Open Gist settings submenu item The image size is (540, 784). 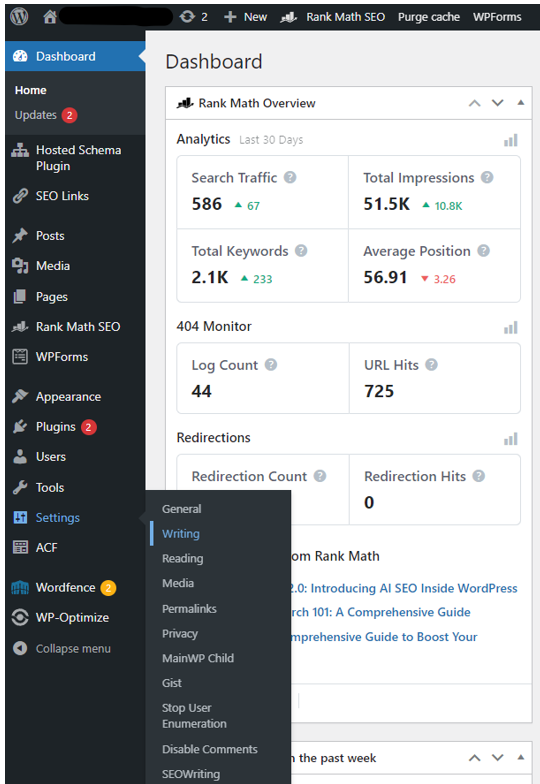[x=172, y=683]
